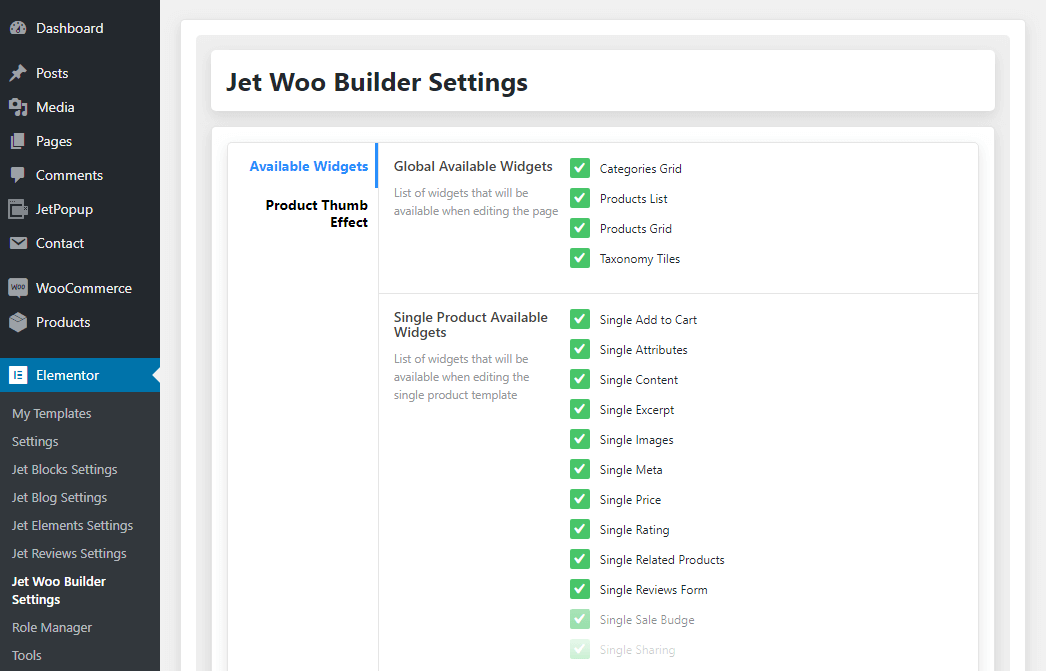
Task: Toggle the Single Attributes checkbox
Action: click(x=580, y=349)
